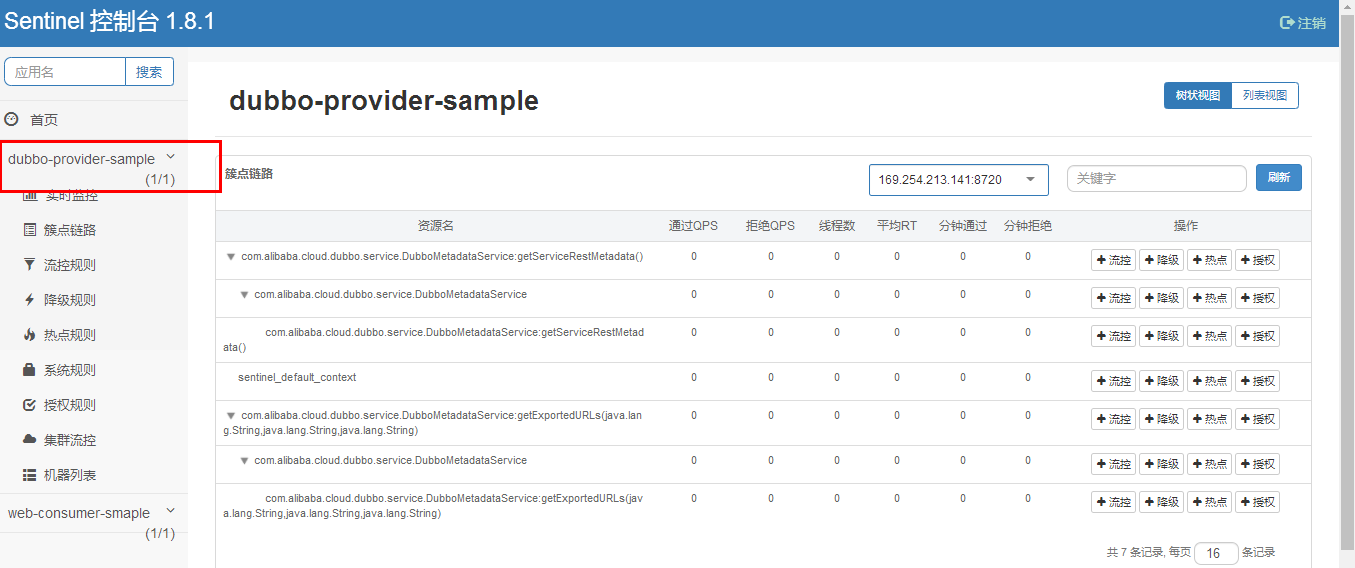This screenshot has height=568, width=1355.
Task: Add 授权 for sentinel_default_context
Action: pos(1257,381)
